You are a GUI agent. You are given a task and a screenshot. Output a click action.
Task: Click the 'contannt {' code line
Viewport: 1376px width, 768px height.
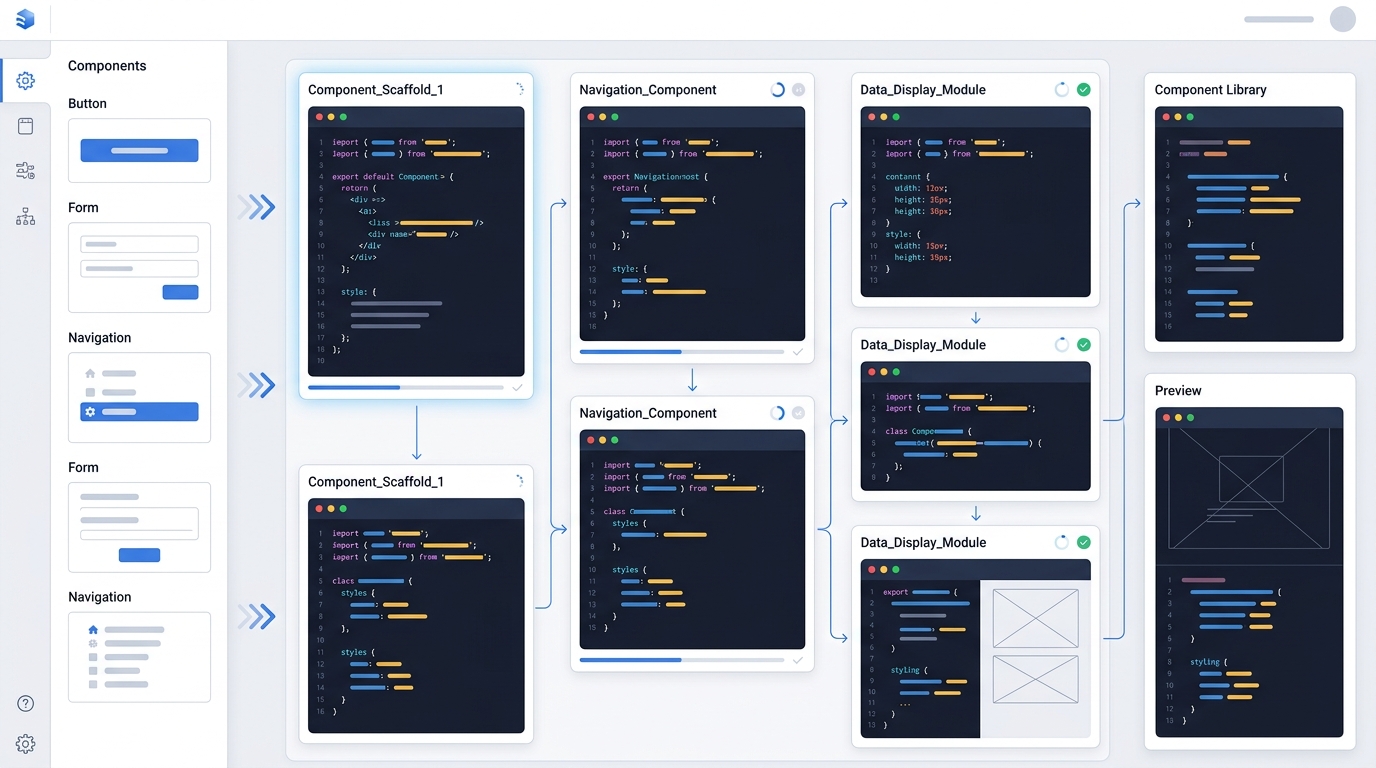pyautogui.click(x=908, y=177)
